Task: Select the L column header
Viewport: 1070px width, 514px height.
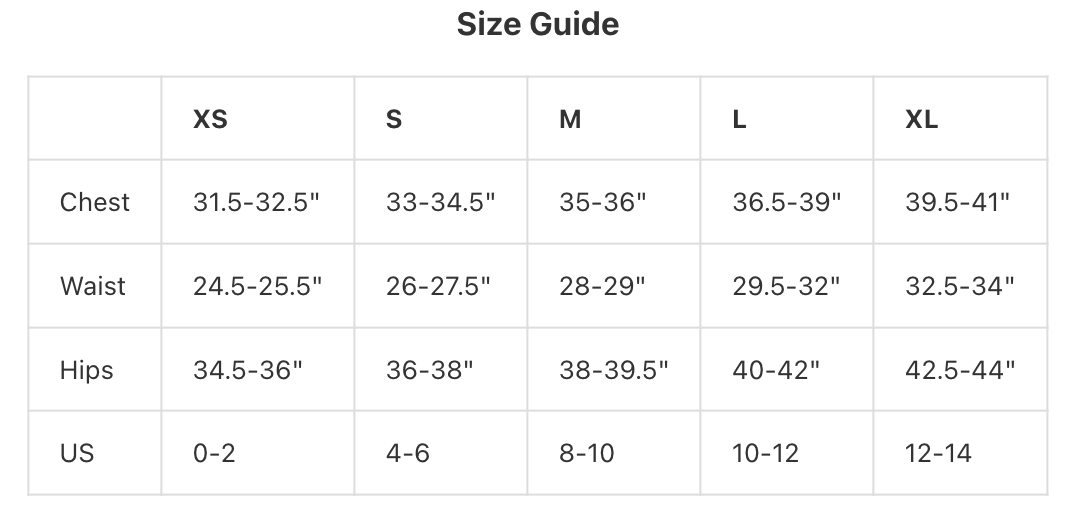Action: 739,119
